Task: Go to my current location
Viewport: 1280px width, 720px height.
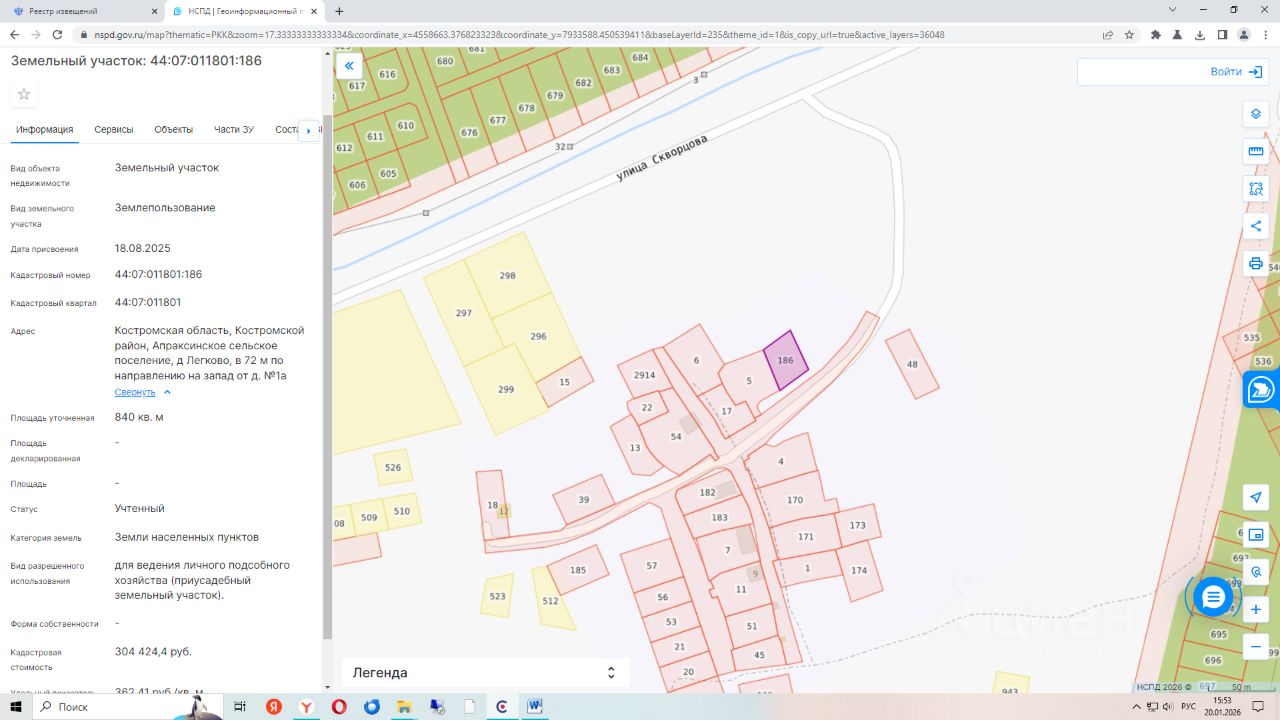Action: click(1256, 497)
